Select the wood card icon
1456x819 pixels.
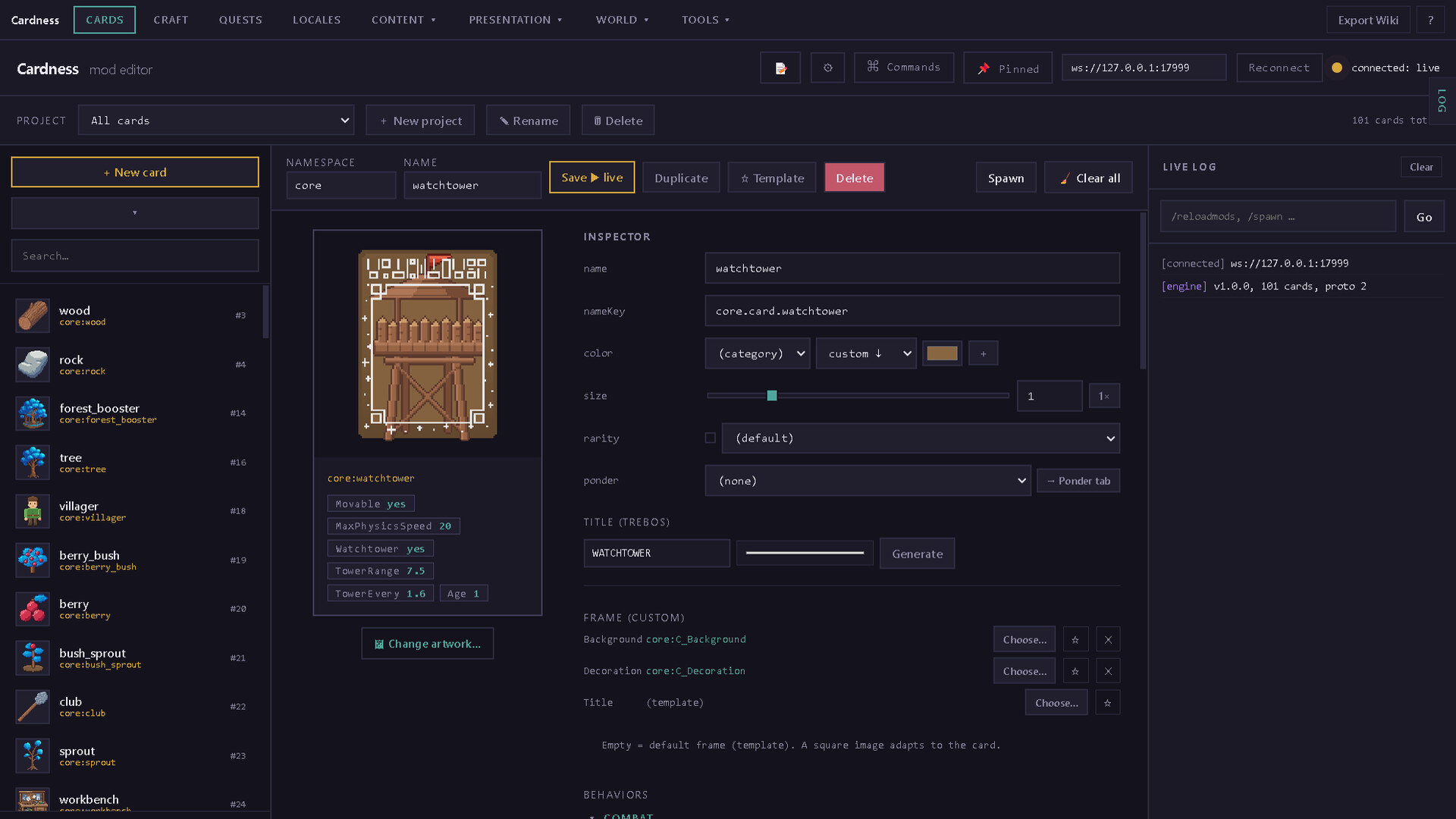point(33,315)
